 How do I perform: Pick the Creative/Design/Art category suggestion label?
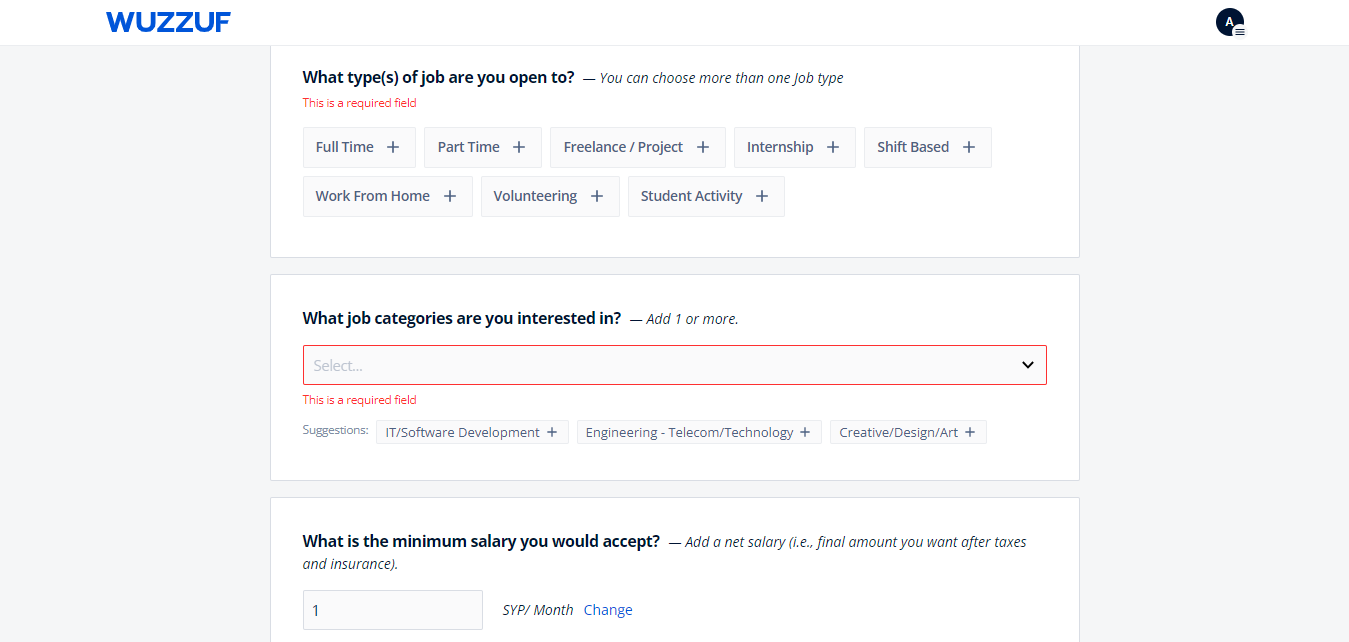(898, 432)
